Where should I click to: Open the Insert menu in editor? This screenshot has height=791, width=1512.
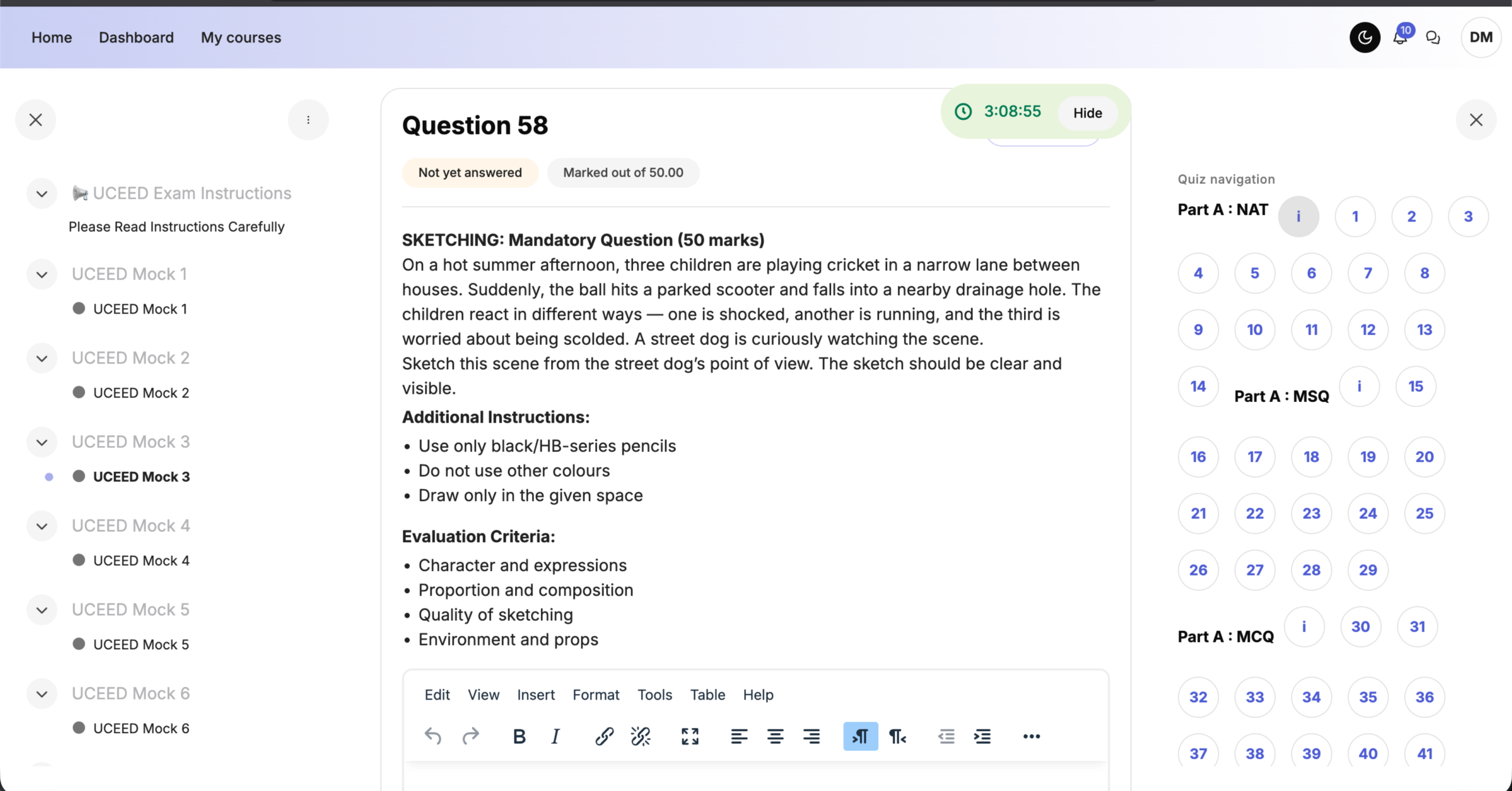[536, 695]
